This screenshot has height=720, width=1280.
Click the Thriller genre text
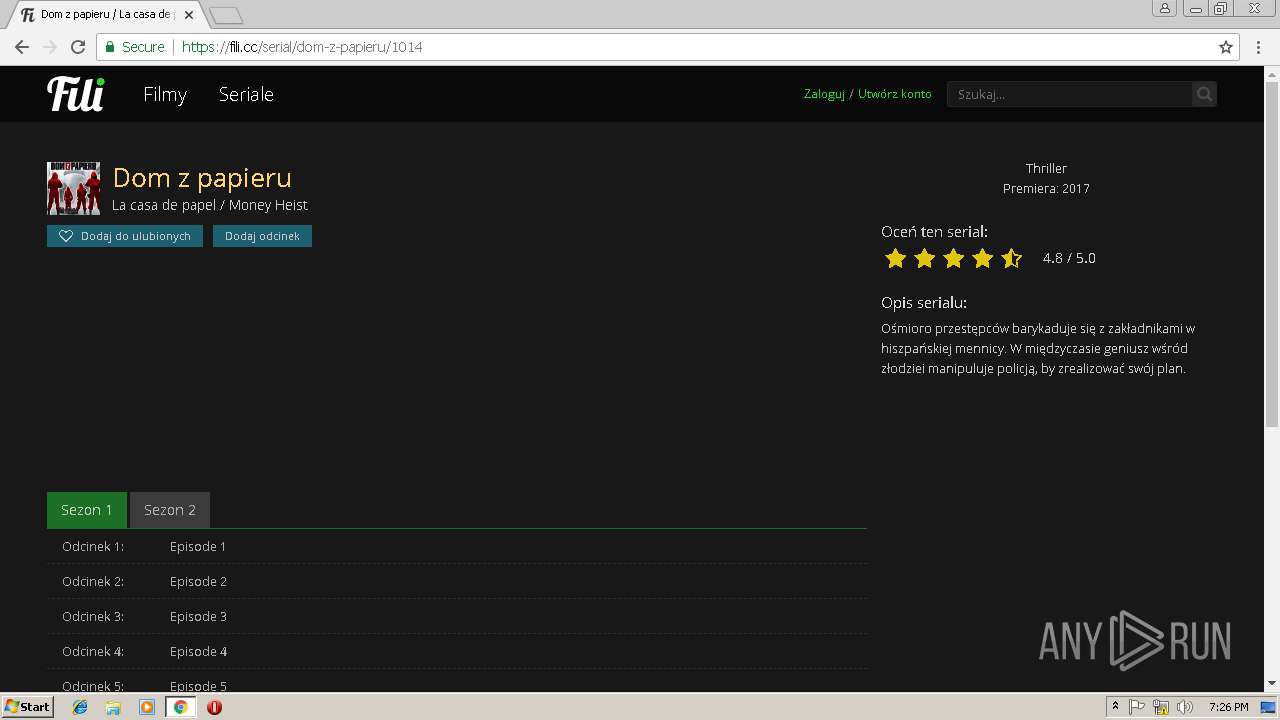point(1046,168)
